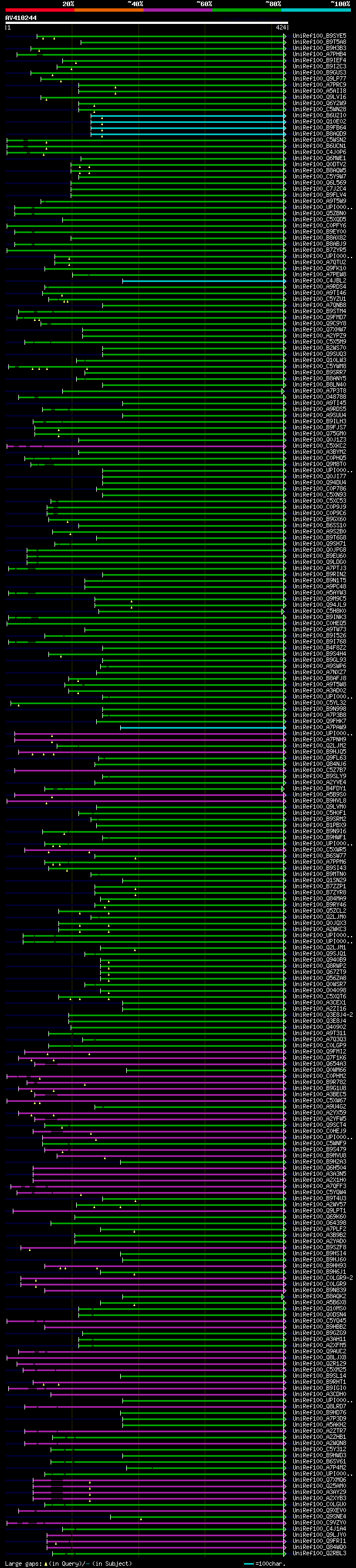Select the label UniRef100_B2WS70
This screenshot has height=1568, width=356.
coord(319,348)
